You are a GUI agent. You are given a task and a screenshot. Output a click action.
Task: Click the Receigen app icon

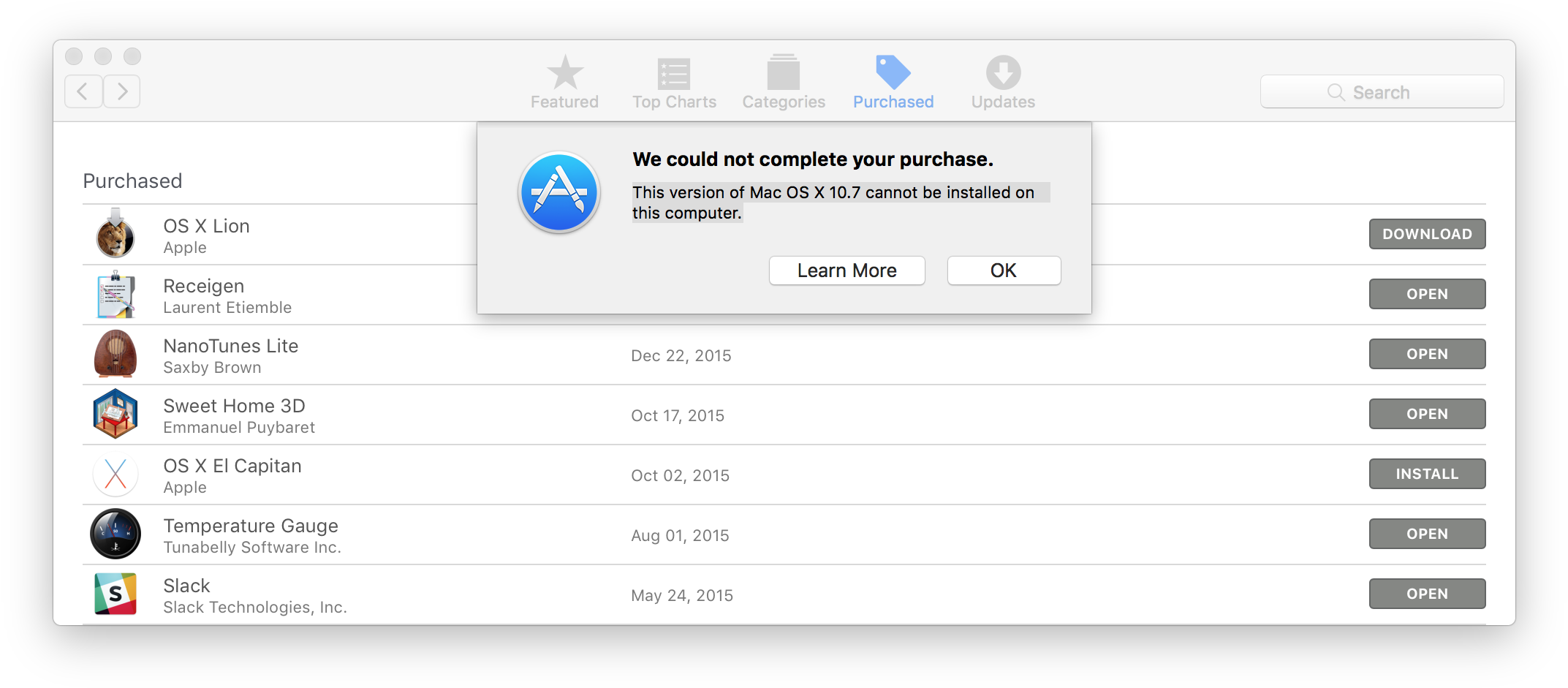tap(115, 295)
